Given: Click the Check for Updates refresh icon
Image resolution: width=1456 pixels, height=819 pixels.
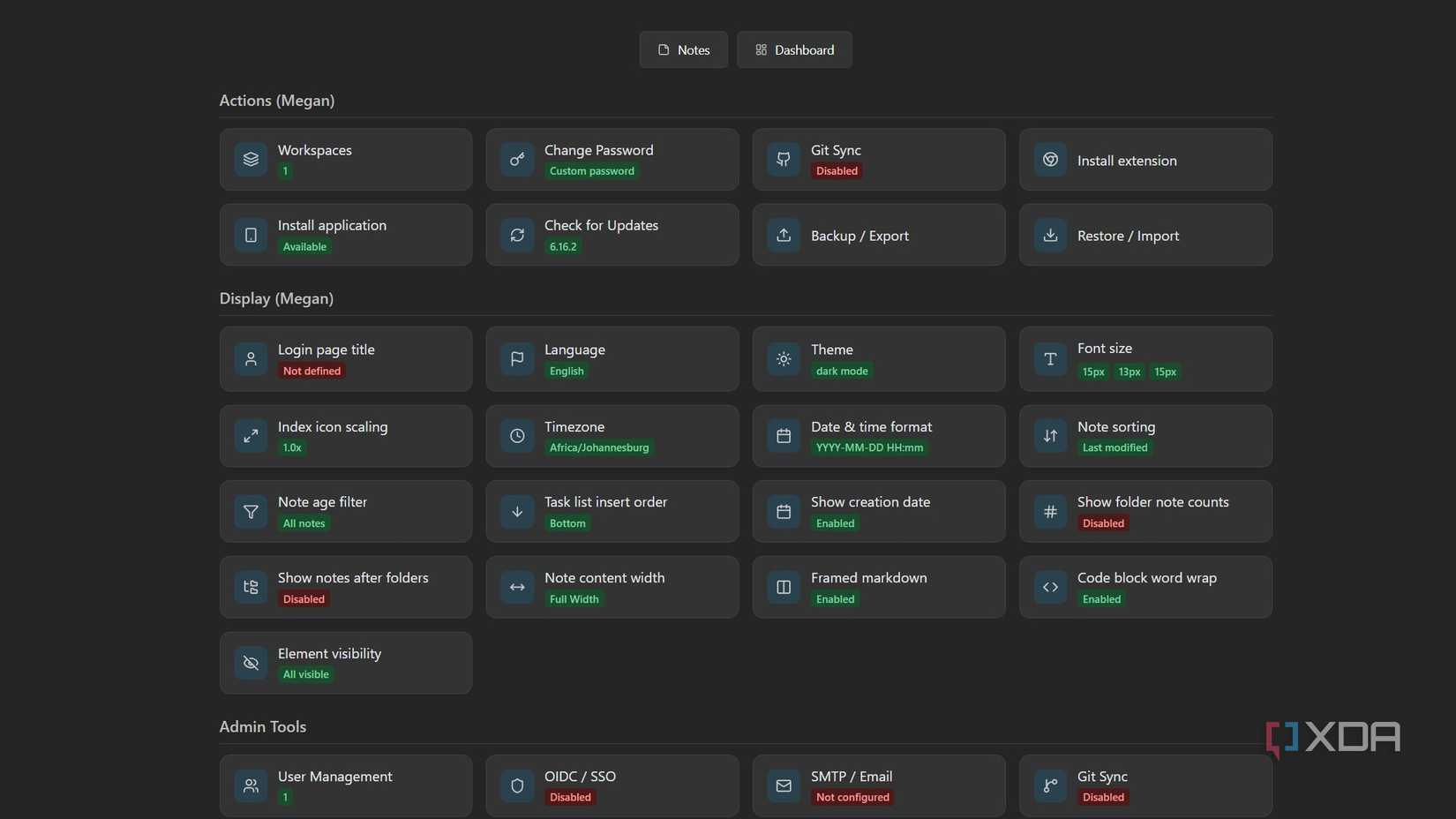Looking at the screenshot, I should click(x=517, y=235).
